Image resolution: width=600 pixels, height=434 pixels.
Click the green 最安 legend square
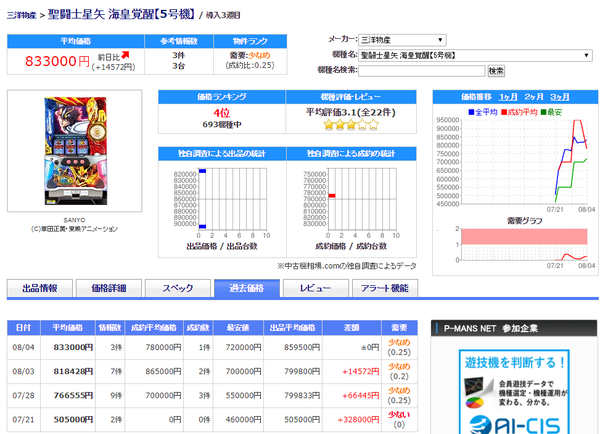point(543,112)
